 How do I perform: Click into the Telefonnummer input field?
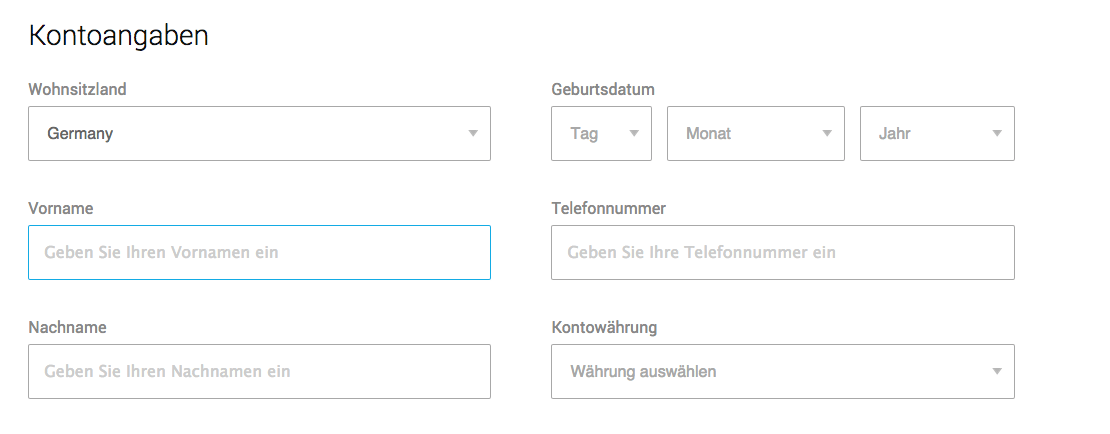(783, 252)
